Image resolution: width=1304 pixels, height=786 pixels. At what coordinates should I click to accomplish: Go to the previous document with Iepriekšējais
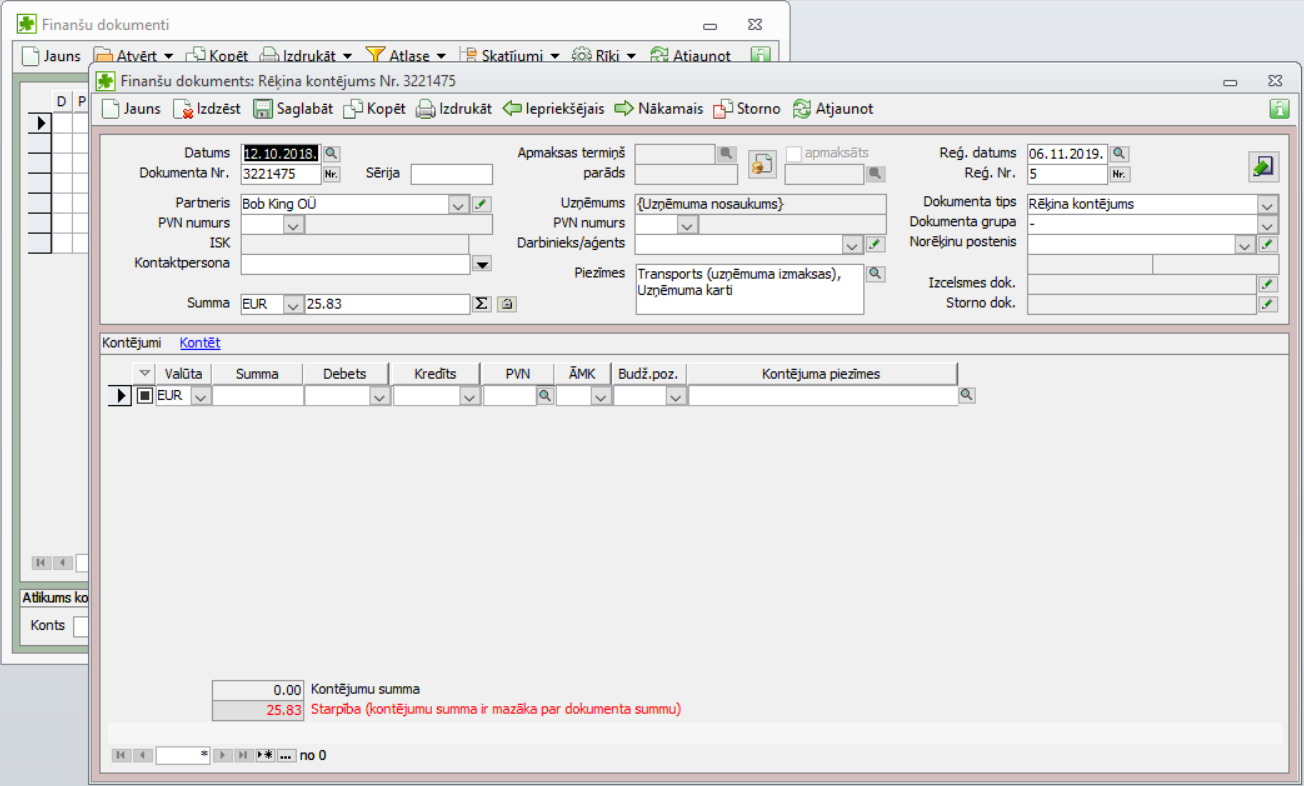[x=554, y=109]
